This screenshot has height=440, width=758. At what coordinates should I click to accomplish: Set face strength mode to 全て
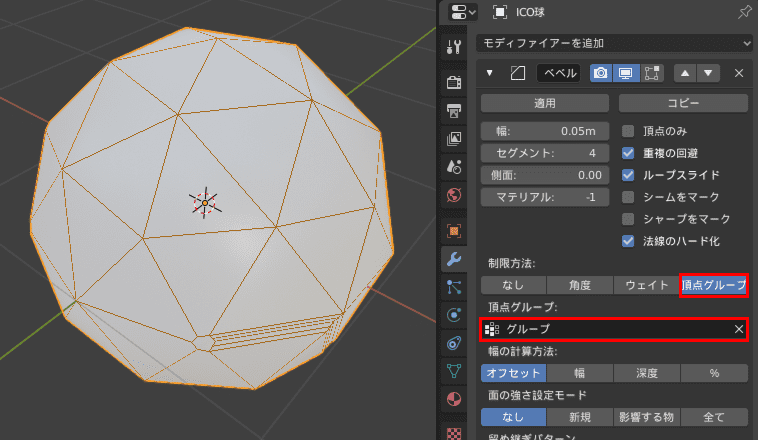(714, 417)
